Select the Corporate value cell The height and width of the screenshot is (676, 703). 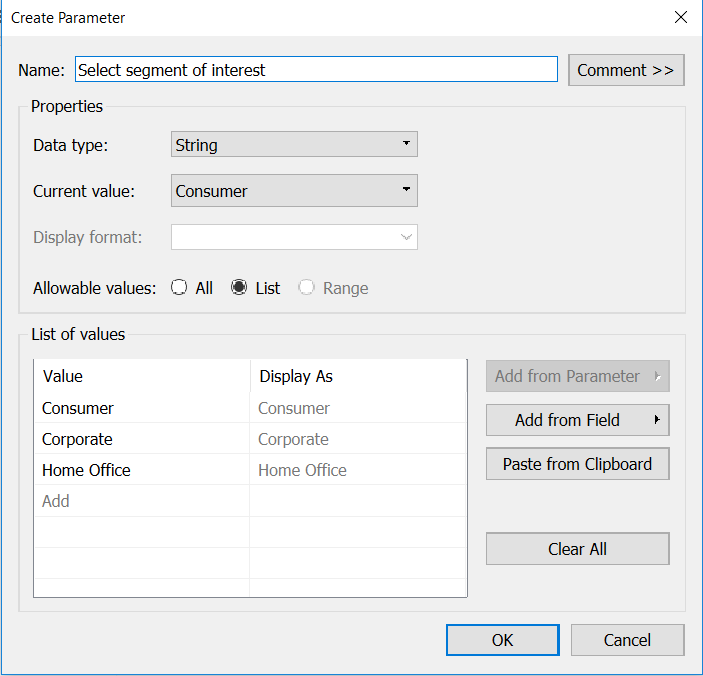142,439
